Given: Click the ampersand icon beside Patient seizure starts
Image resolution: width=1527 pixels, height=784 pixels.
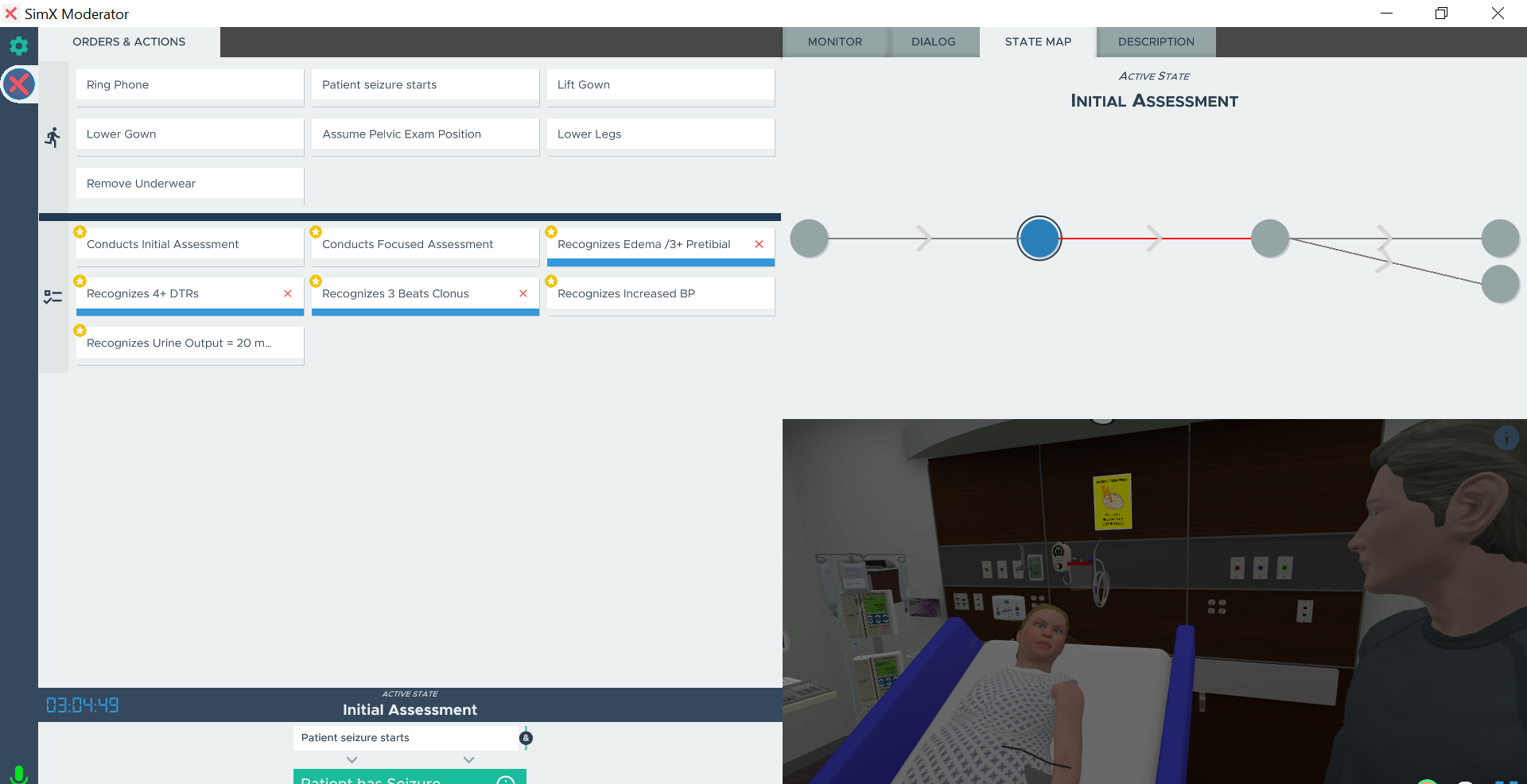Looking at the screenshot, I should click(x=526, y=738).
